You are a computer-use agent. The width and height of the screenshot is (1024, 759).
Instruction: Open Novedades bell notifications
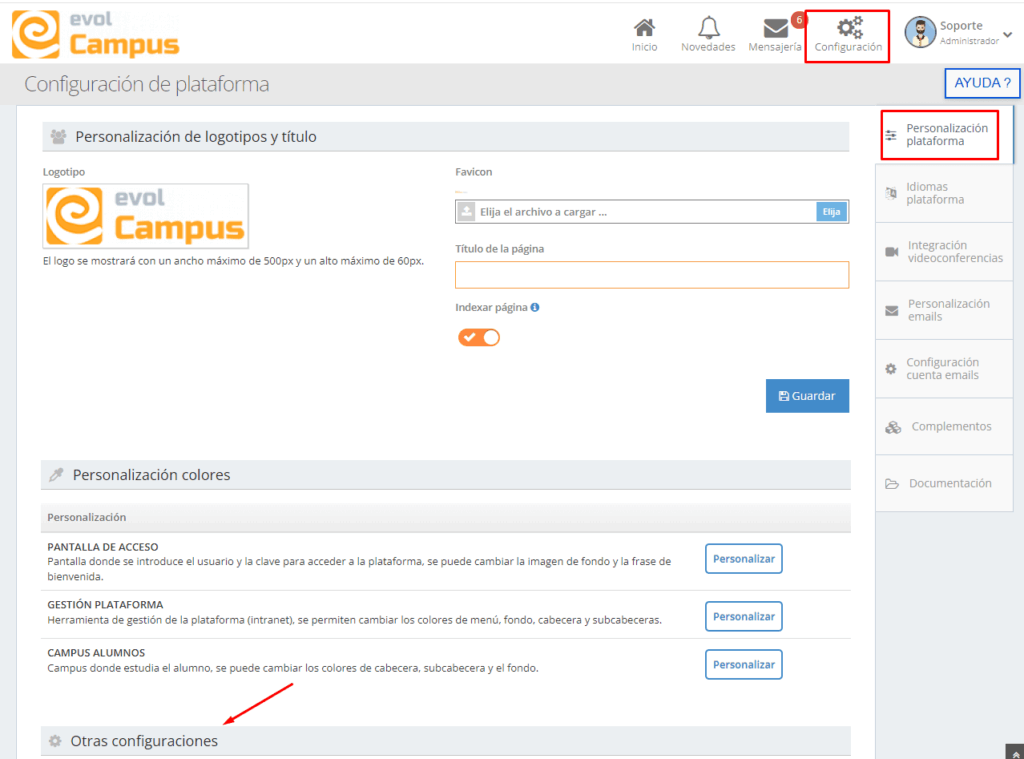point(708,28)
